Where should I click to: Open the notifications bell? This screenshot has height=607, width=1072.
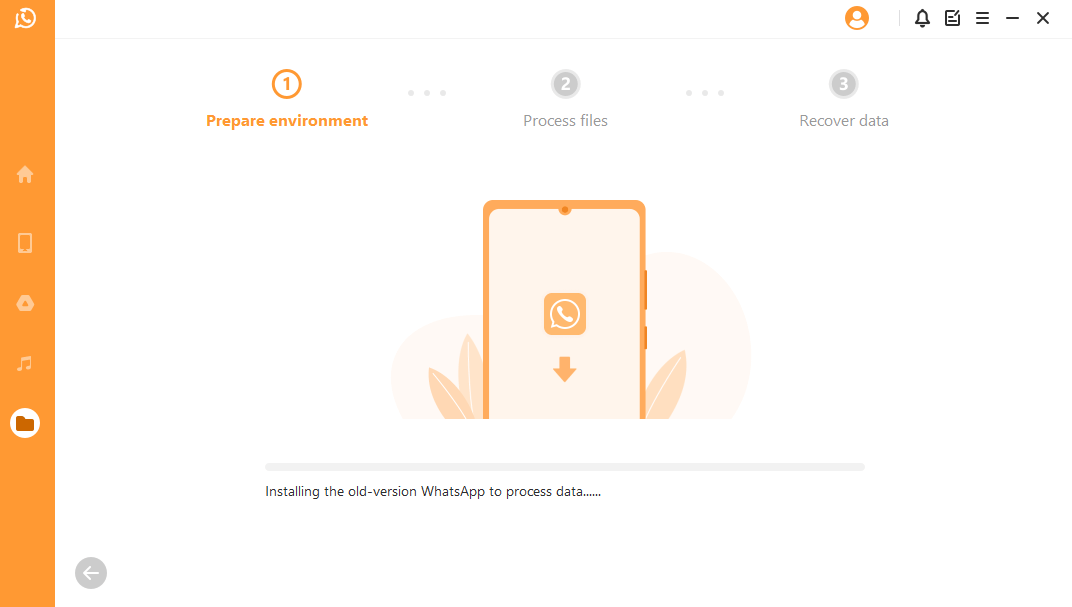tap(922, 18)
